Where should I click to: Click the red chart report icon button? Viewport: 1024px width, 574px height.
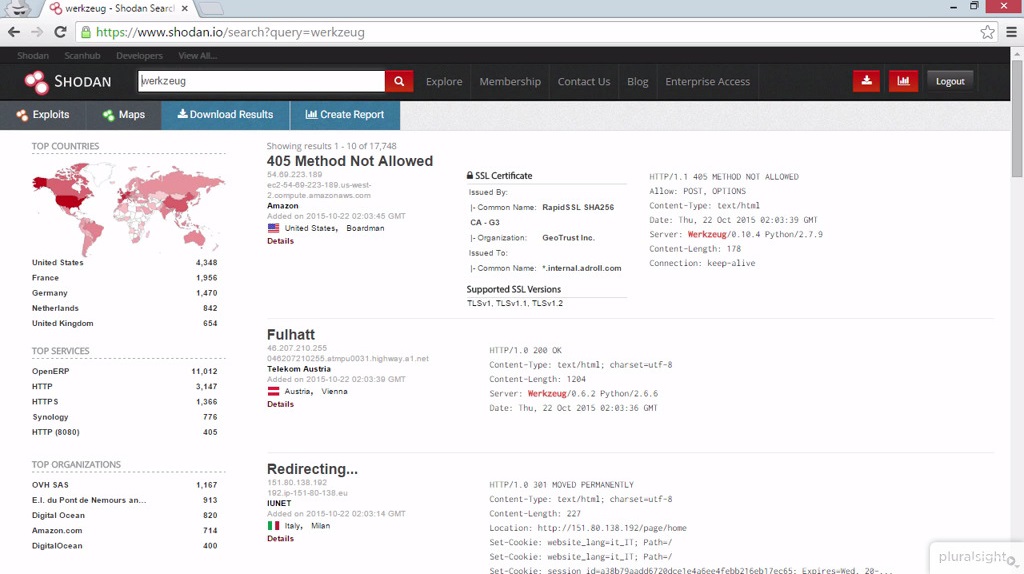[x=903, y=81]
